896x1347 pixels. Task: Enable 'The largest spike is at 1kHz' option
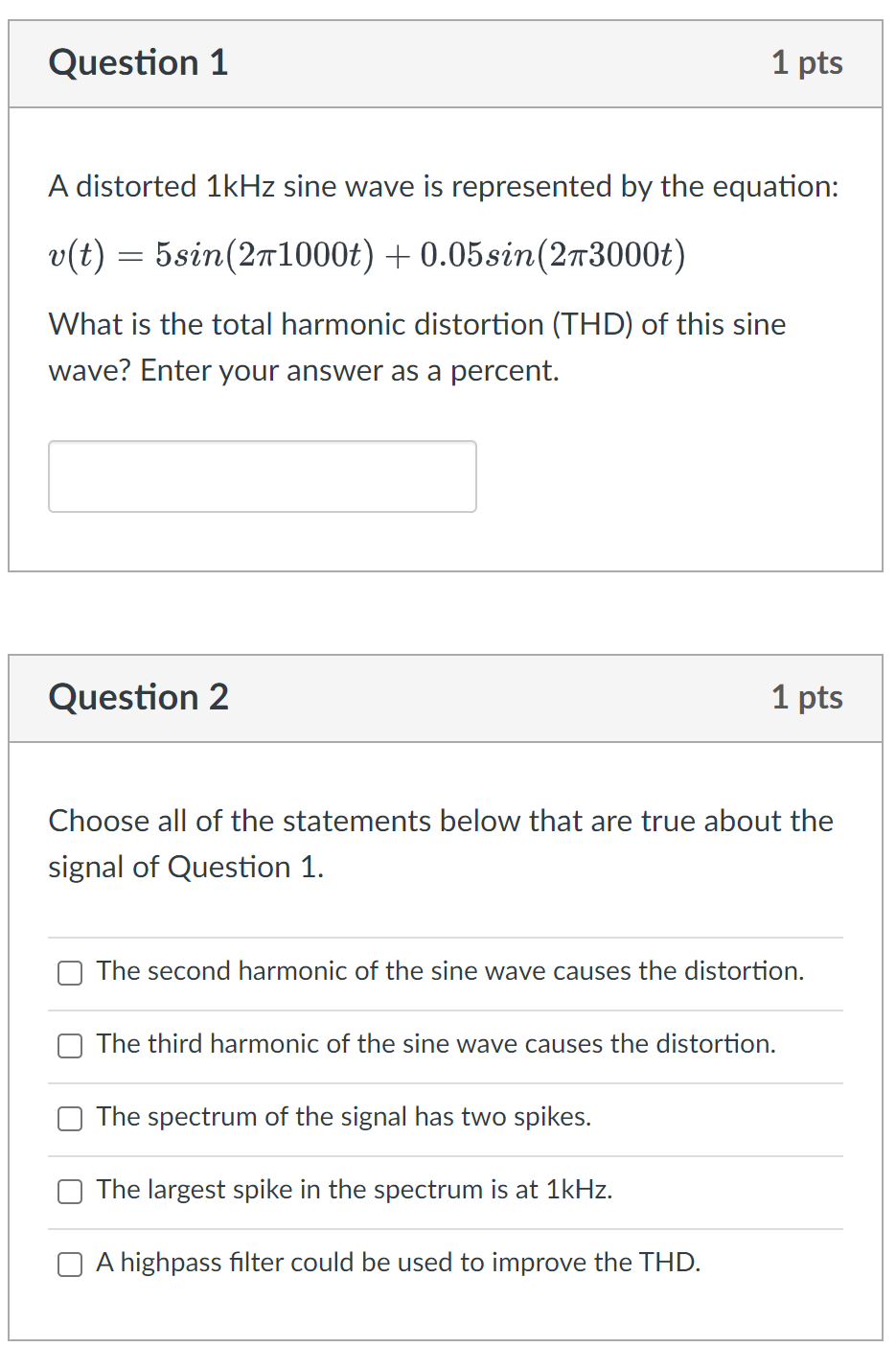point(69,1192)
